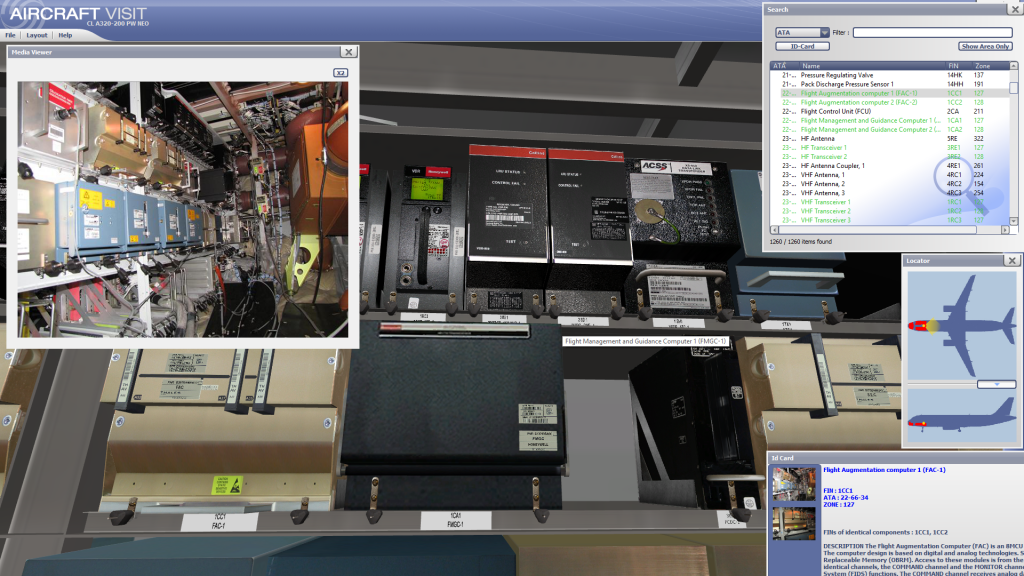Select the HF Antenna row
The image size is (1024, 576).
click(891, 139)
